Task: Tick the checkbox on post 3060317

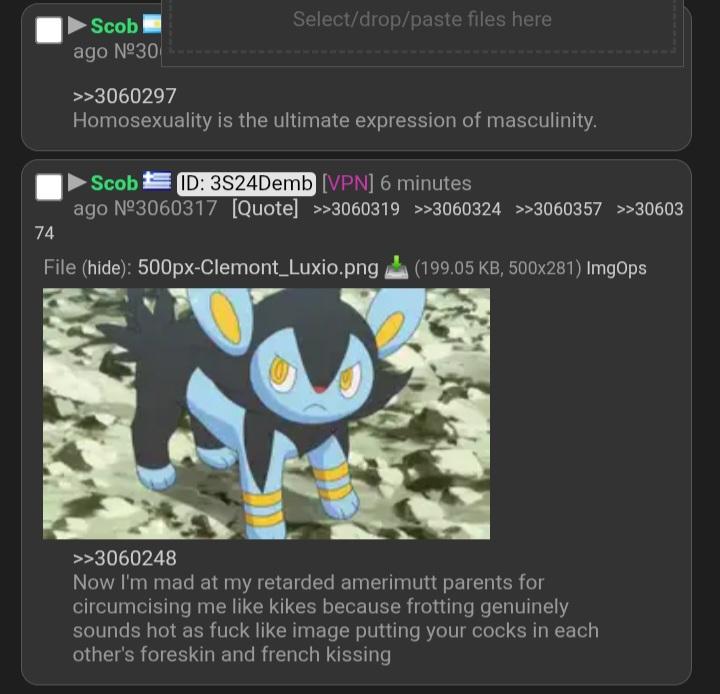Action: pyautogui.click(x=49, y=187)
